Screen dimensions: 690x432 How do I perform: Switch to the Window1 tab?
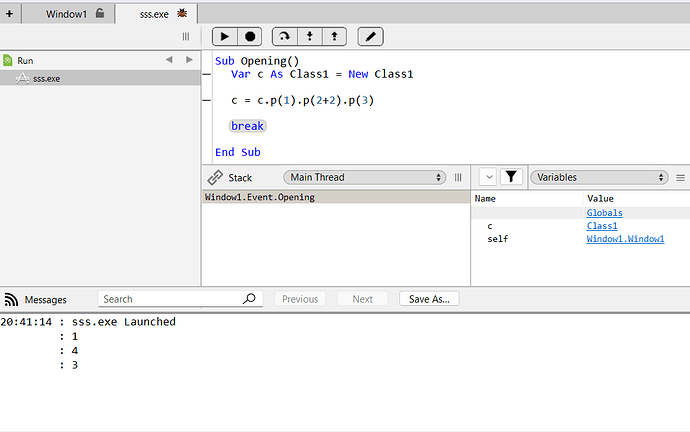point(68,14)
